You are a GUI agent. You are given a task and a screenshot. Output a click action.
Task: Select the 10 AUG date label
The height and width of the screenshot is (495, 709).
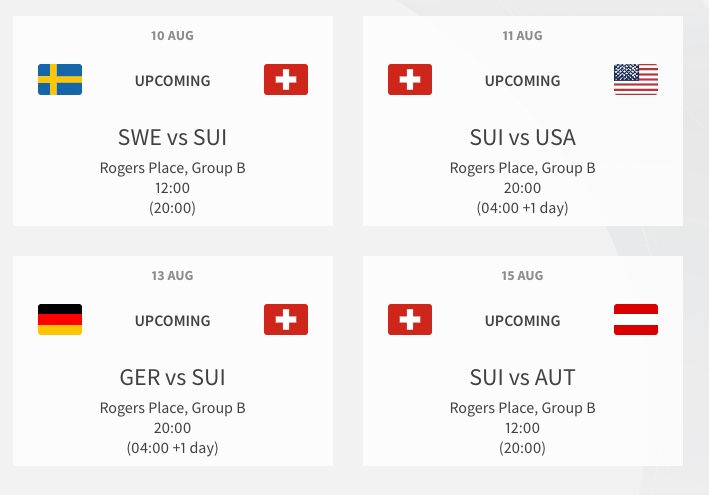point(173,36)
